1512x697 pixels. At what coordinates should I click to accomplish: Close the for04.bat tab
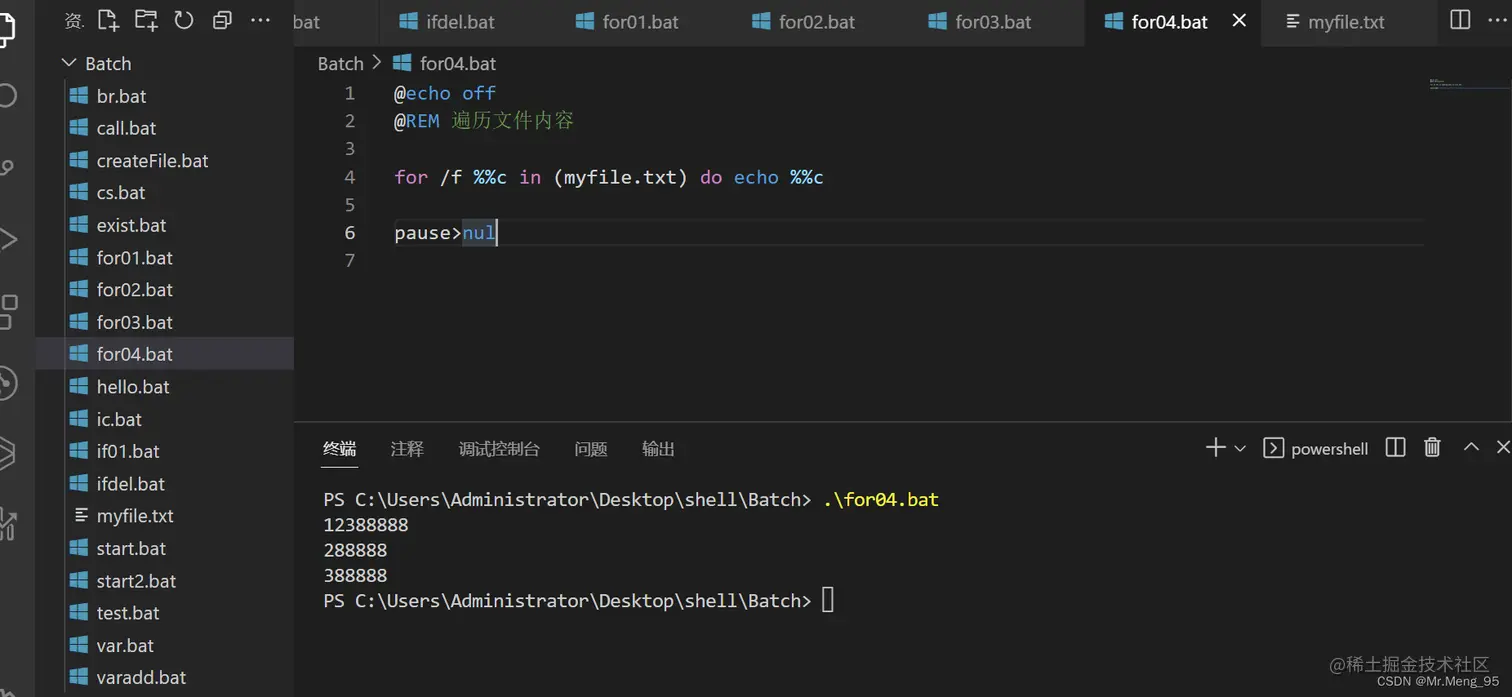pos(1239,21)
